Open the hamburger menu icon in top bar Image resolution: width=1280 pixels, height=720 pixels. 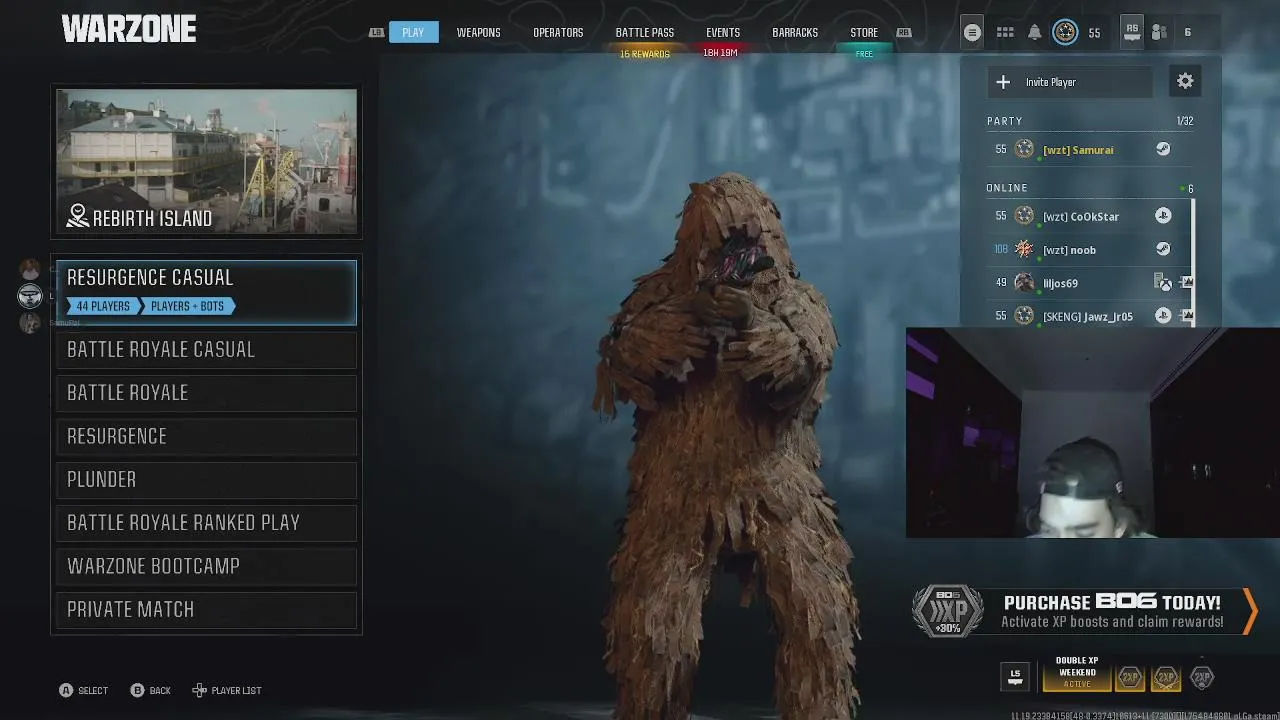pyautogui.click(x=972, y=32)
